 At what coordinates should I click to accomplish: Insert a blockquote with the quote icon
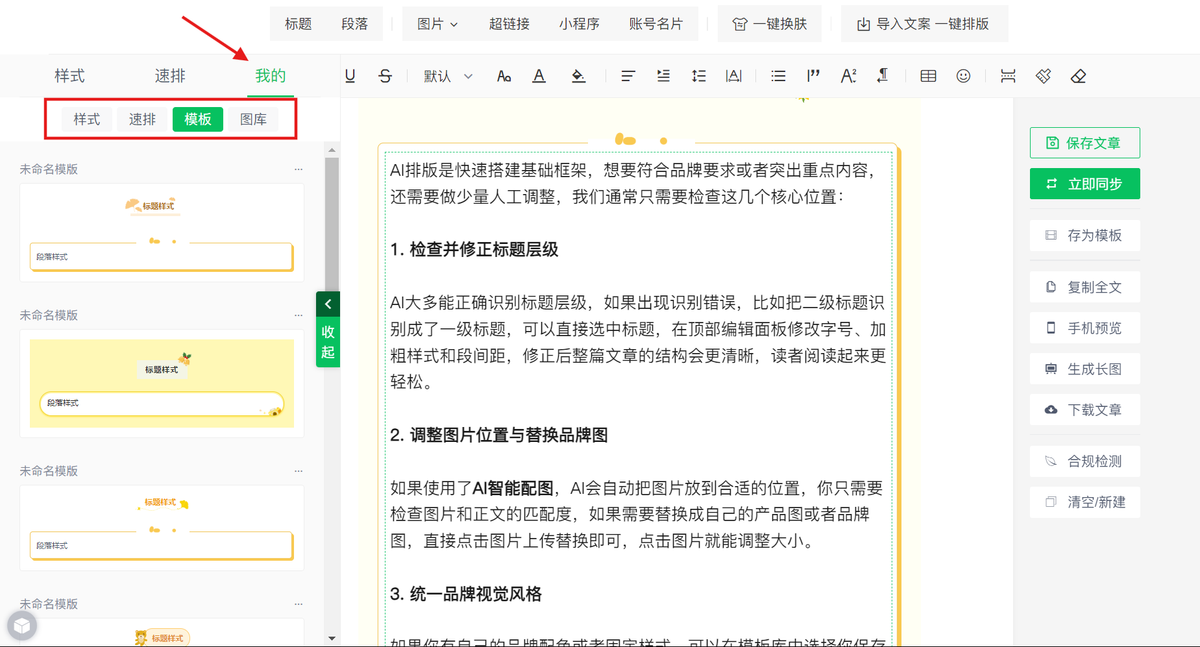(x=813, y=76)
